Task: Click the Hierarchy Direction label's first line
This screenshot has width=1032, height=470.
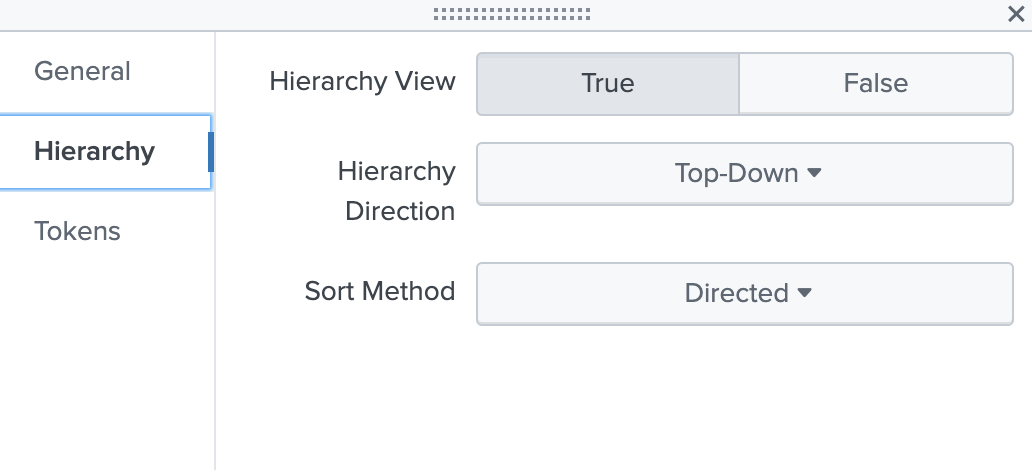Action: (x=396, y=171)
